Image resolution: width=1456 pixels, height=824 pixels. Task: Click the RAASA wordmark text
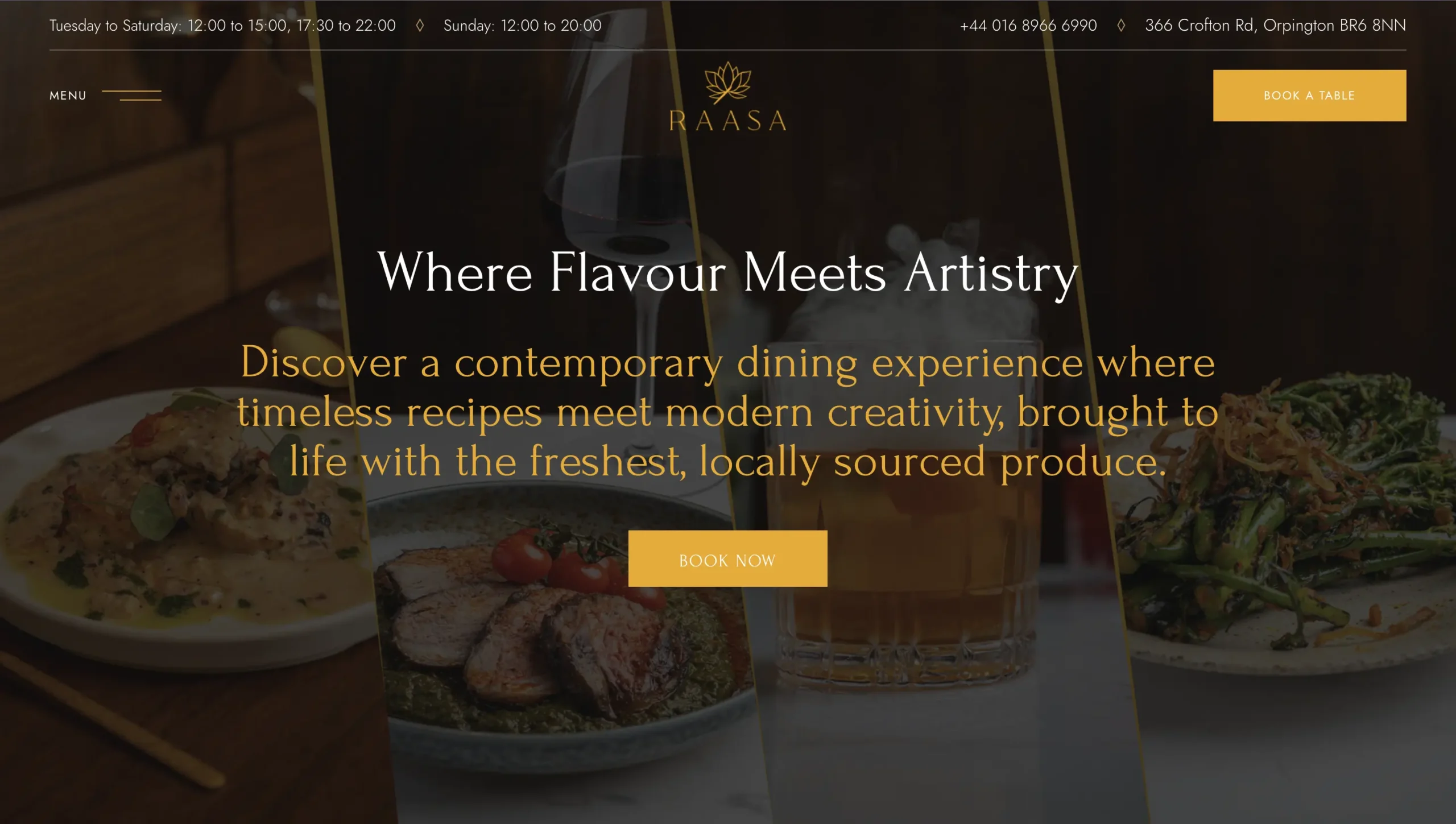click(728, 121)
